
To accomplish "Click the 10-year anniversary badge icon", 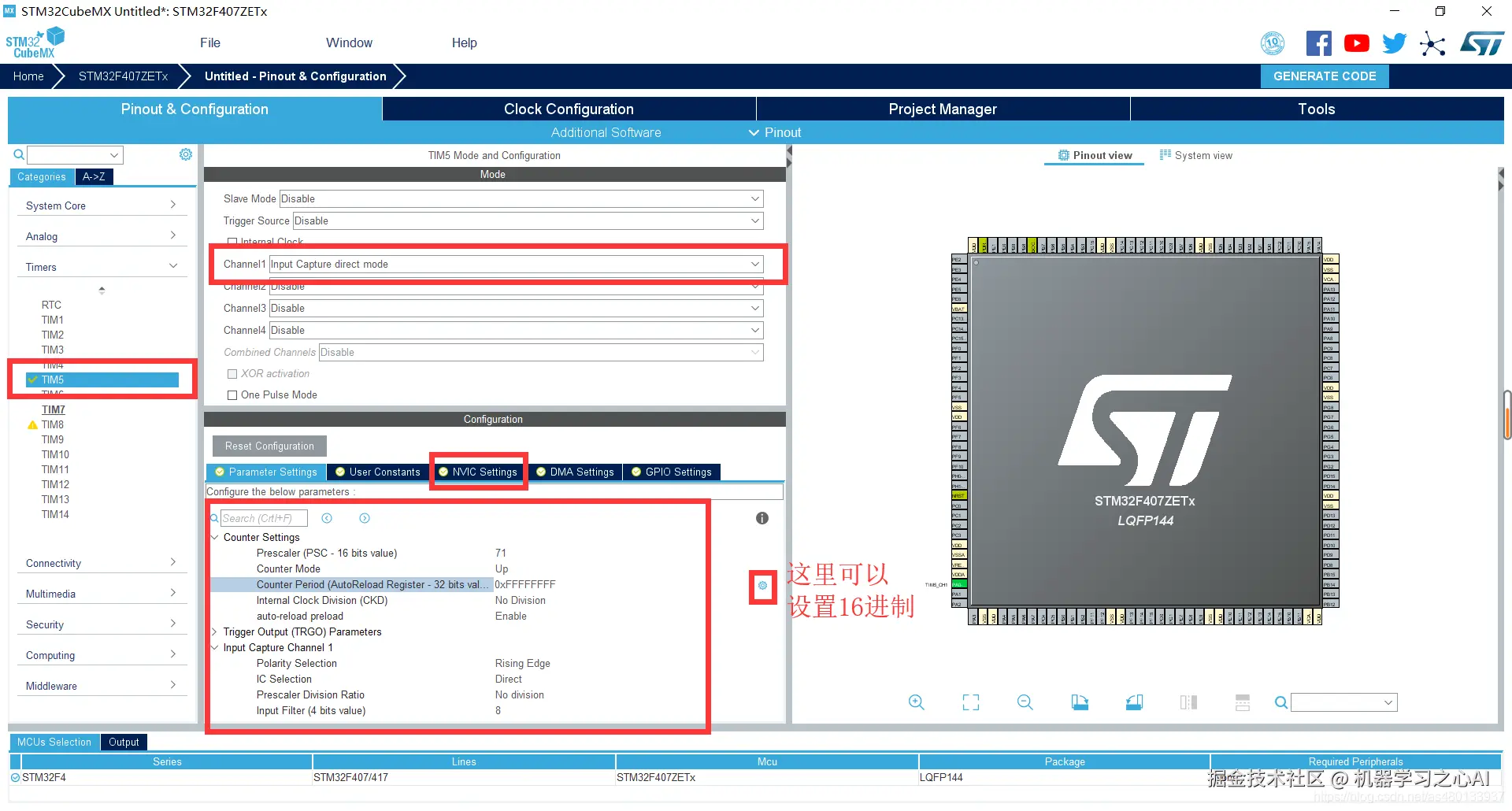I will click(x=1273, y=43).
